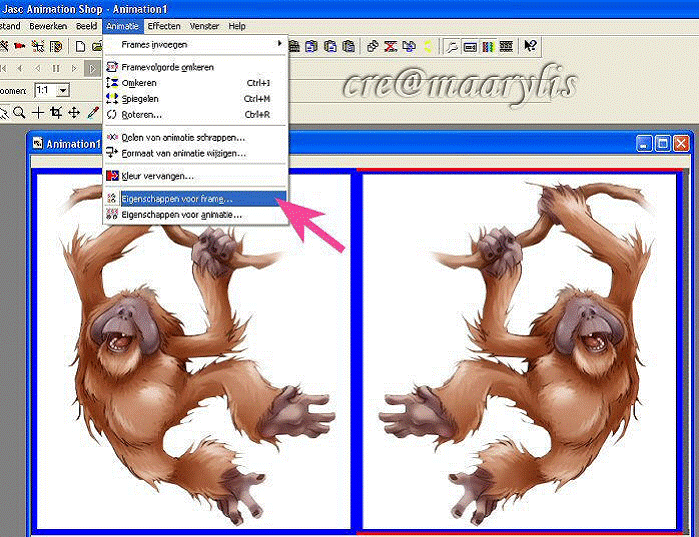Image resolution: width=699 pixels, height=537 pixels.
Task: Expand the Frames invoegen submenu
Action: [196, 45]
